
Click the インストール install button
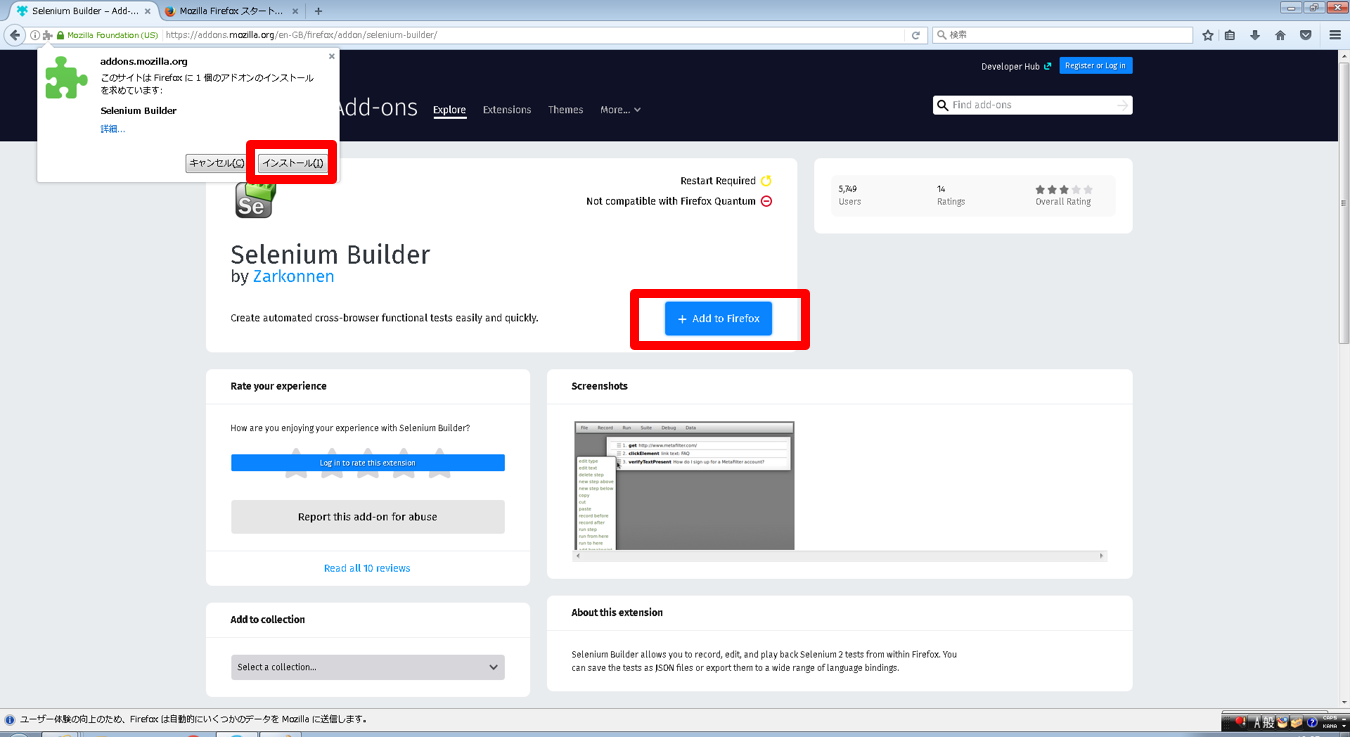[292, 163]
